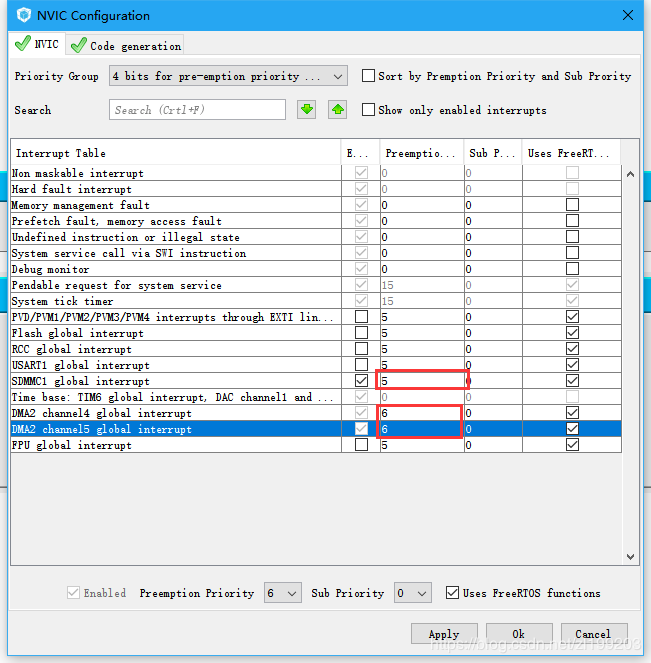
Task: Enable the FPU global interrupt checkbox
Action: pos(361,444)
